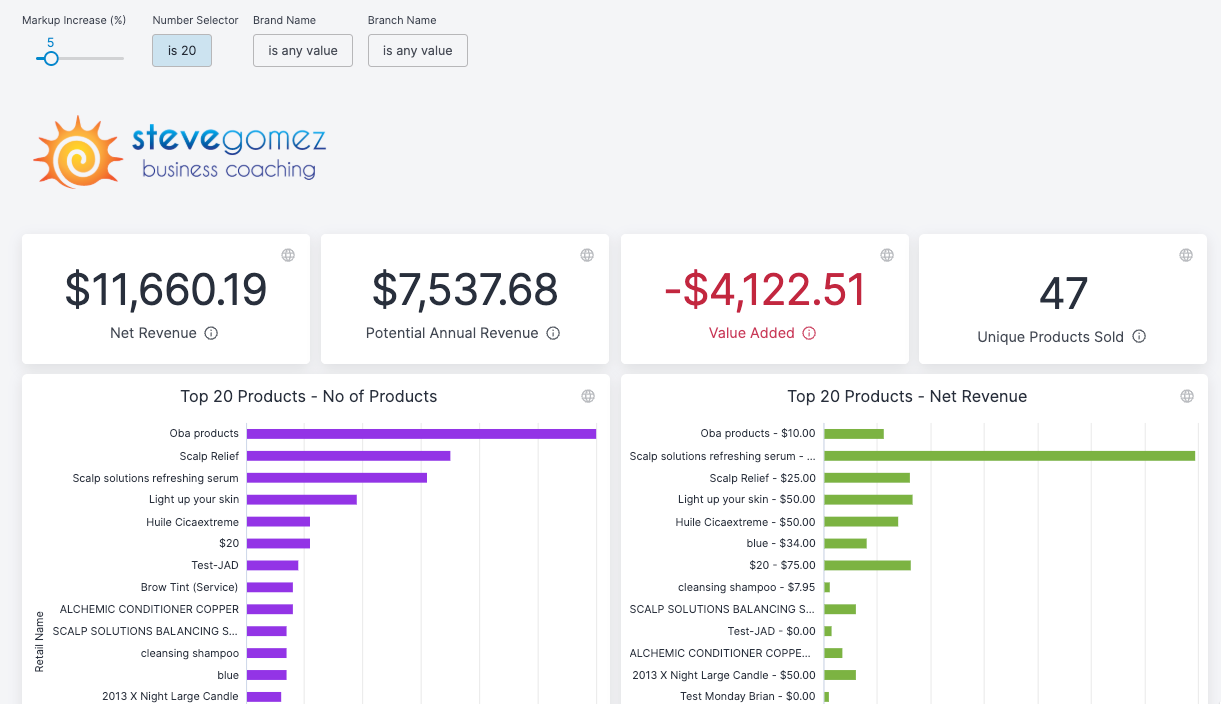Viewport: 1221px width, 704px height.
Task: Click globe icon on Top 20 Net Revenue chart
Action: pos(1187,396)
